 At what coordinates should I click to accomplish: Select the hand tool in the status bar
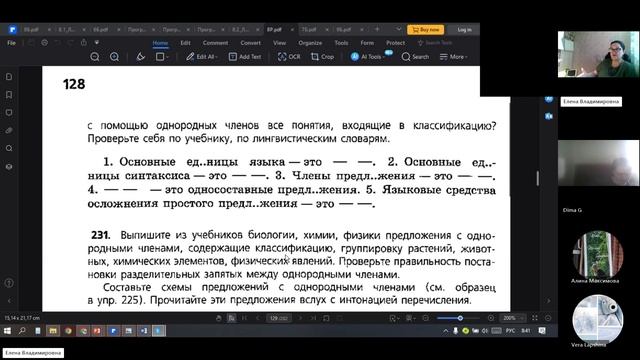click(219, 318)
